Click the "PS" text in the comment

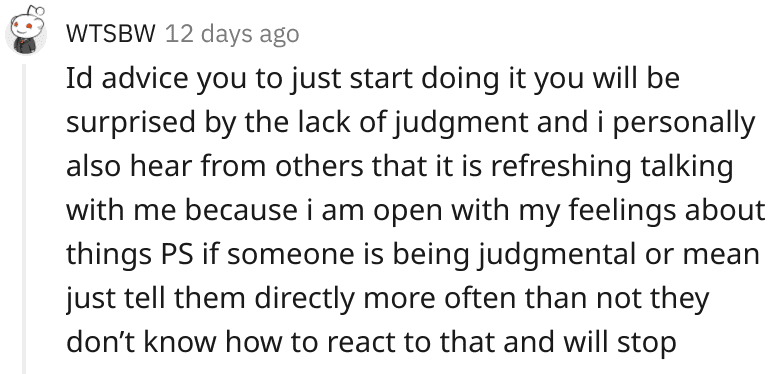click(176, 254)
